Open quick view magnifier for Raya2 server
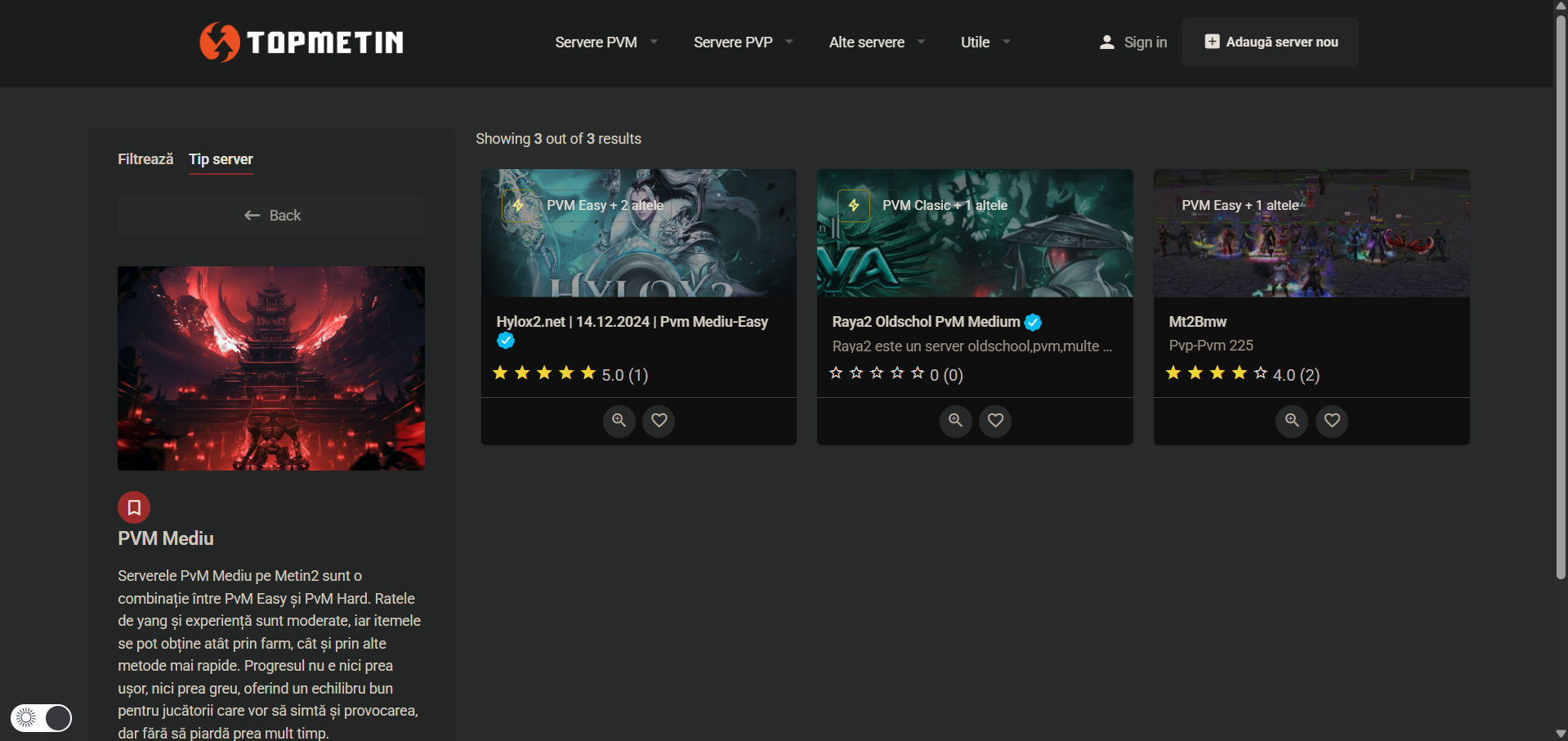 pos(955,421)
